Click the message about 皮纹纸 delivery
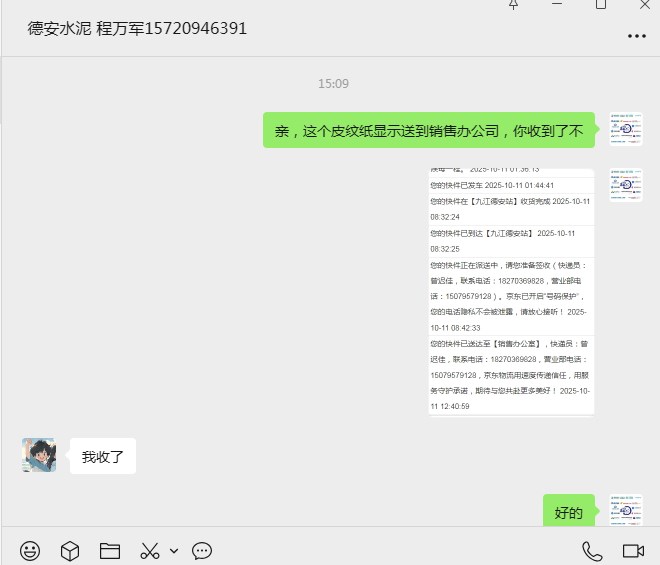Image resolution: width=660 pixels, height=565 pixels. 428,130
